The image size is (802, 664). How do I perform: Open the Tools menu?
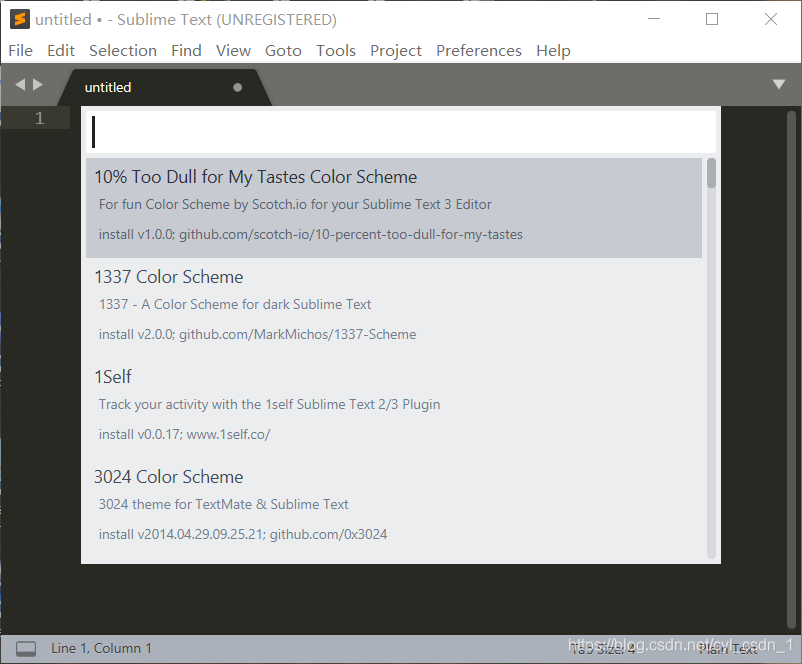pyautogui.click(x=336, y=51)
